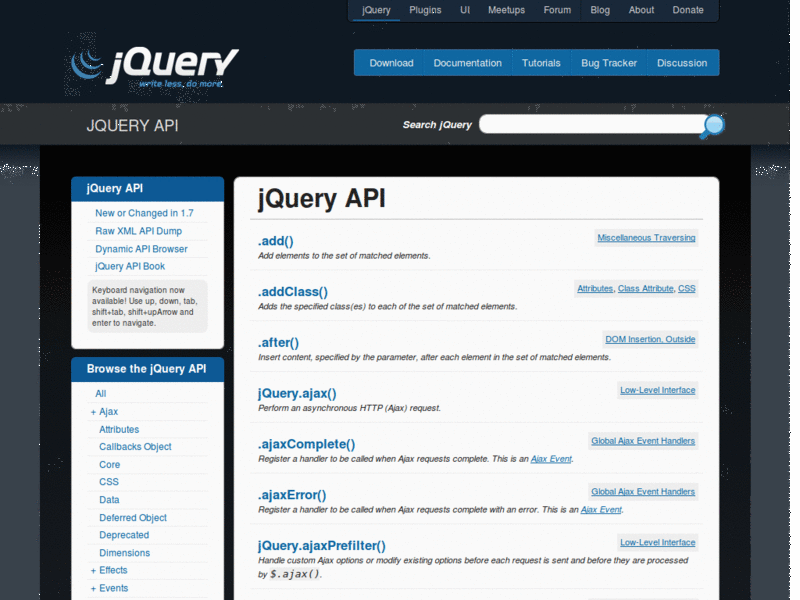Image resolution: width=800 pixels, height=600 pixels.
Task: Select Deprecated category
Action: click(124, 535)
